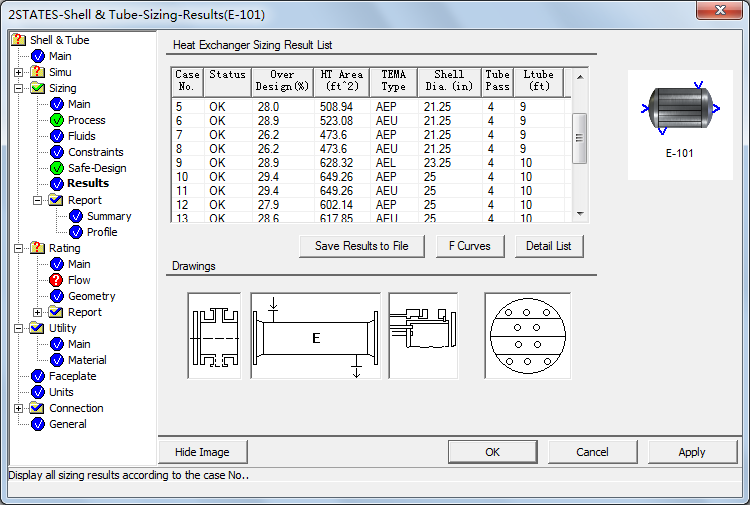Open the tube layout circle drawing
Image resolution: width=750 pixels, height=505 pixels.
click(528, 336)
